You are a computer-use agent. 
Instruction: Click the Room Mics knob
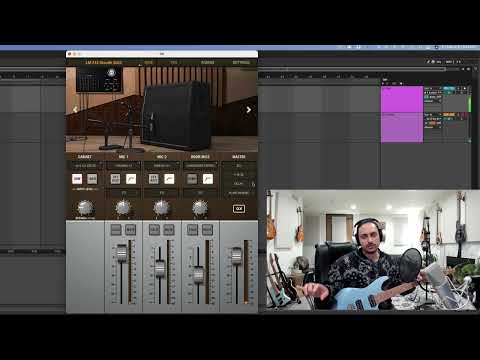[x=200, y=208]
